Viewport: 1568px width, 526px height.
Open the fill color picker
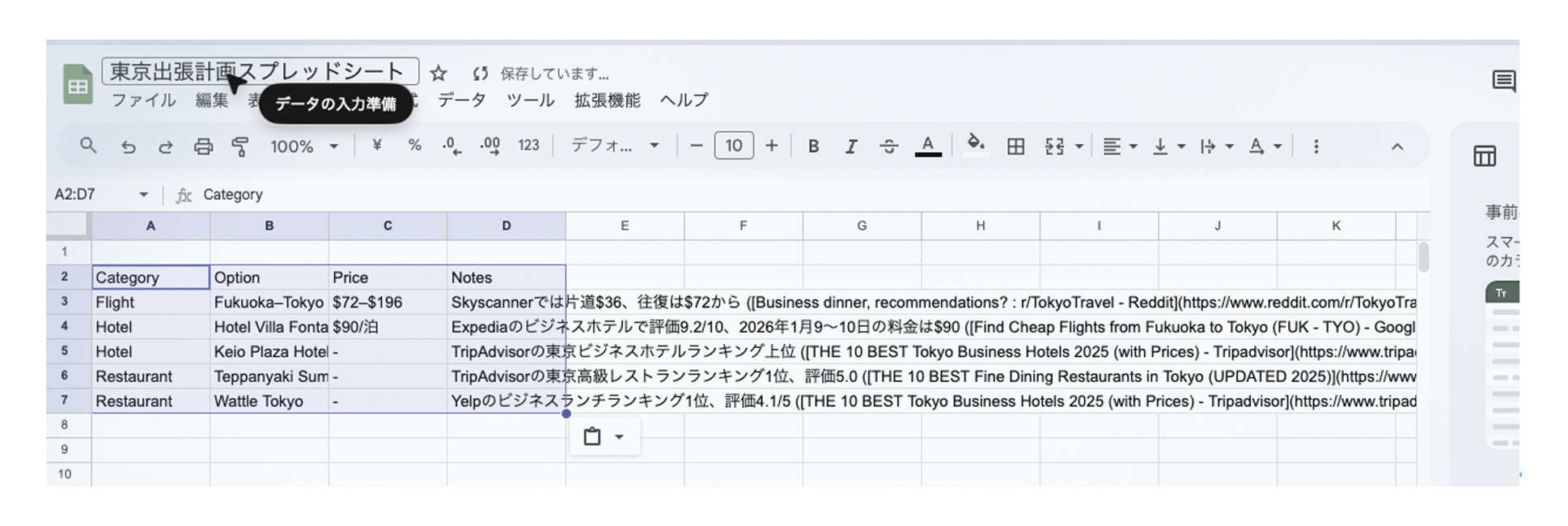976,146
